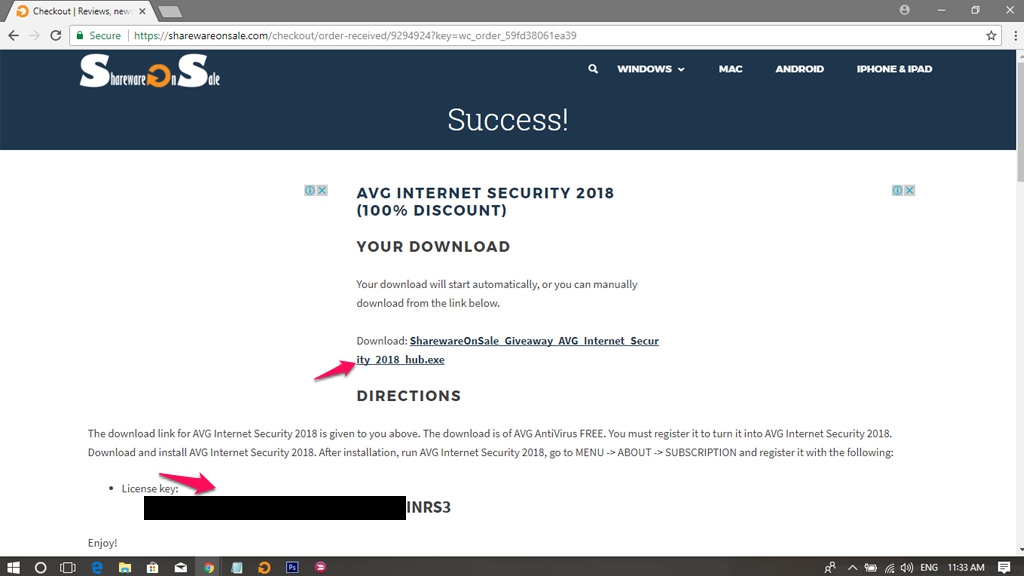Open the Chrome three-dot menu
The width and height of the screenshot is (1024, 576).
(x=1016, y=35)
